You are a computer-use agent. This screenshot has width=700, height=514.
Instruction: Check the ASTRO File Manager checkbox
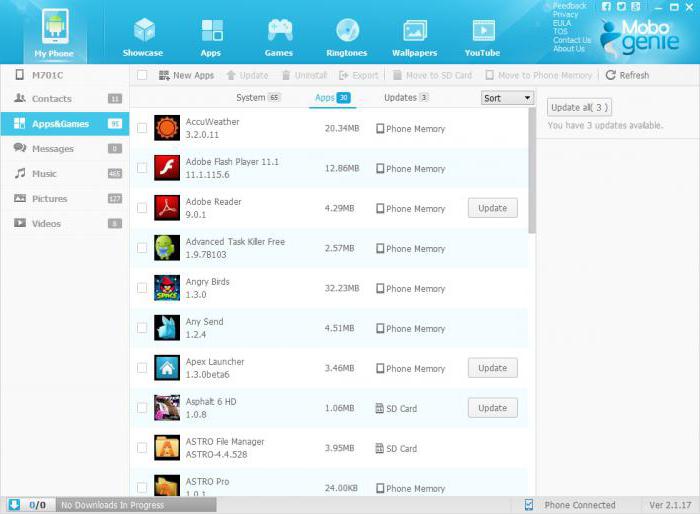pyautogui.click(x=142, y=448)
